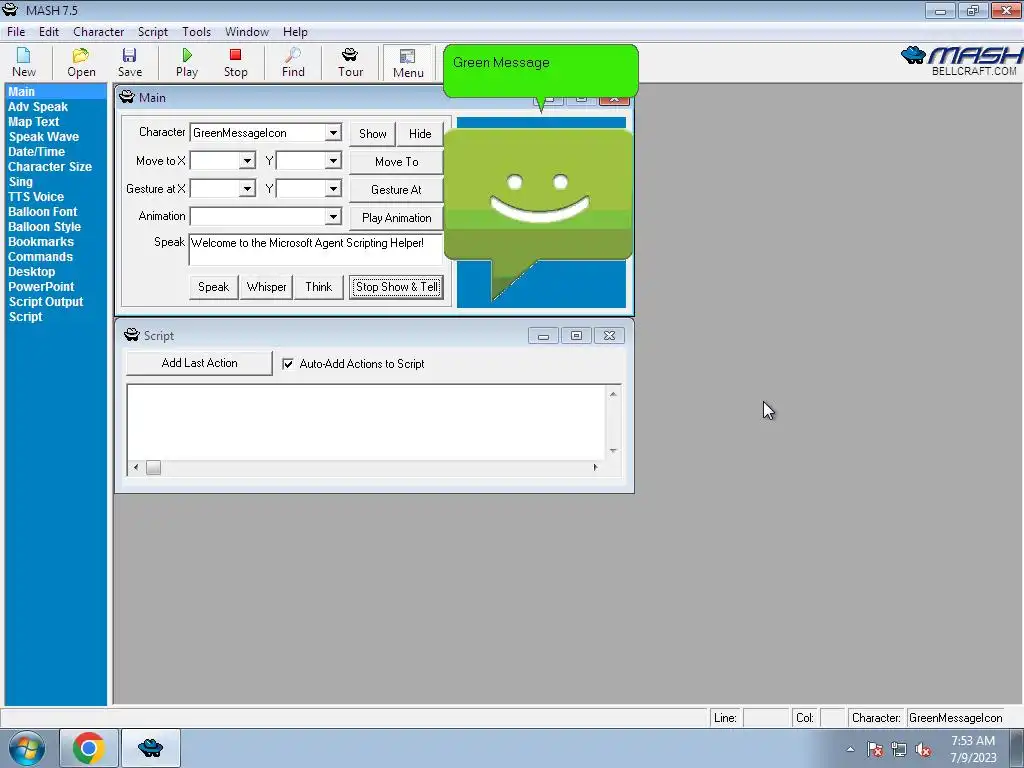
Task: Expand the Animation dropdown
Action: click(333, 216)
